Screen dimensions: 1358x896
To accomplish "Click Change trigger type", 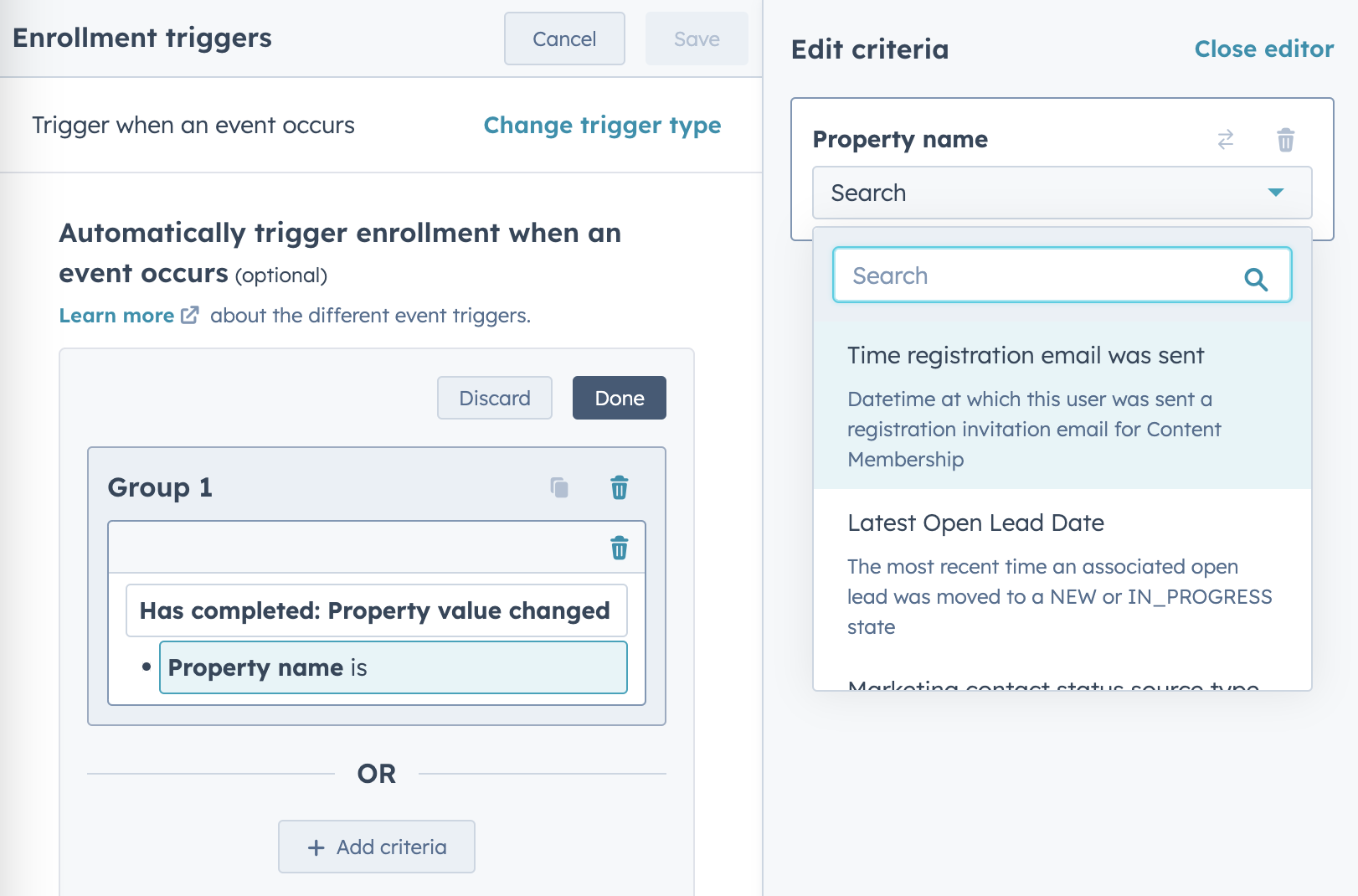I will (602, 125).
